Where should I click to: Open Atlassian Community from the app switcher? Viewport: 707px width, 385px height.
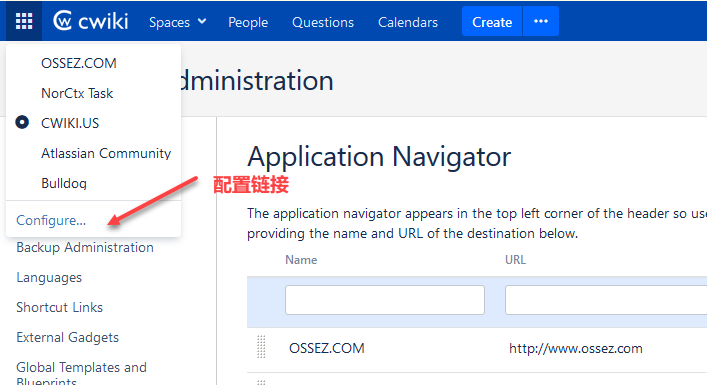106,153
